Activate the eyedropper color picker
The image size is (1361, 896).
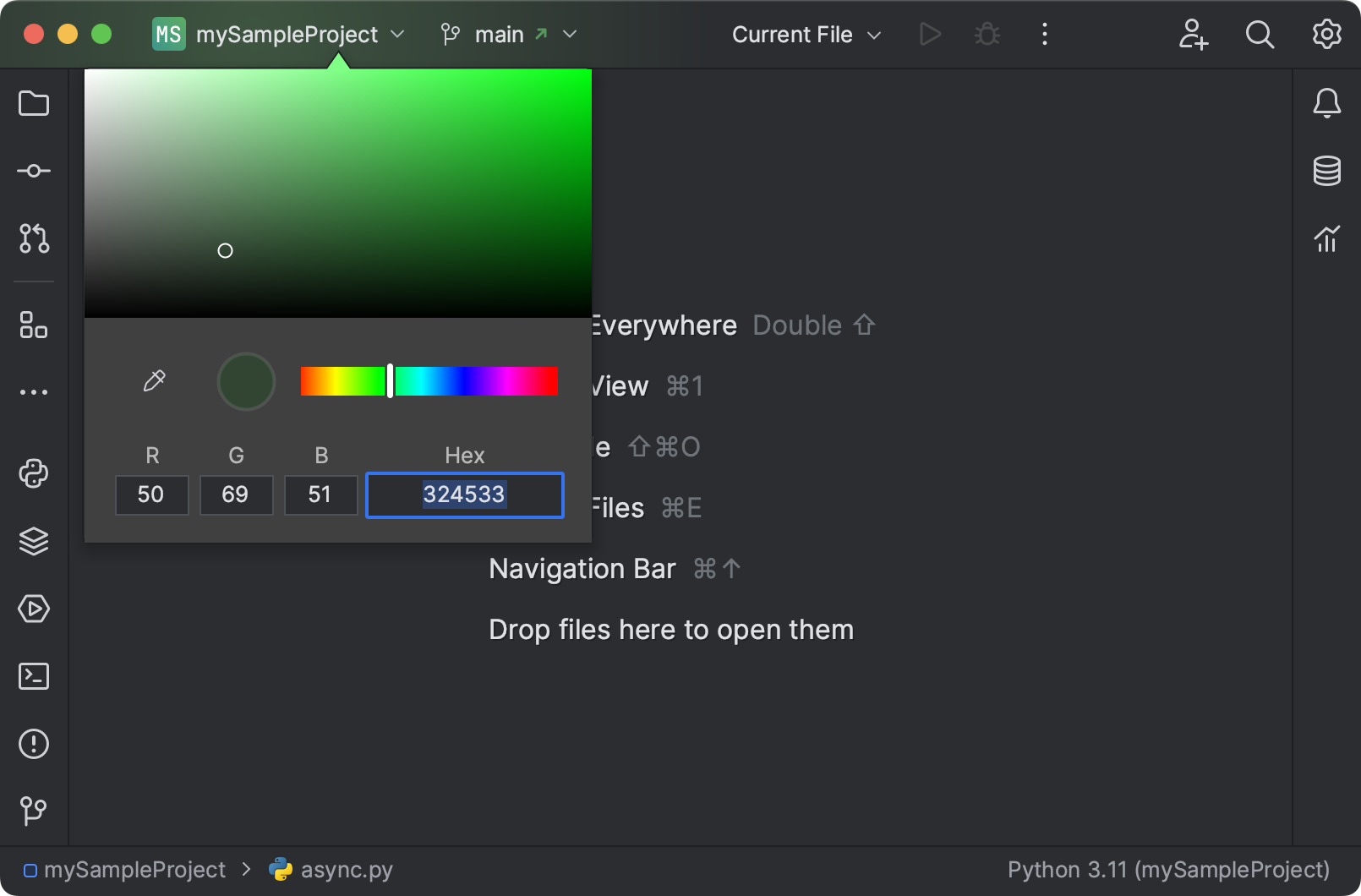click(154, 380)
